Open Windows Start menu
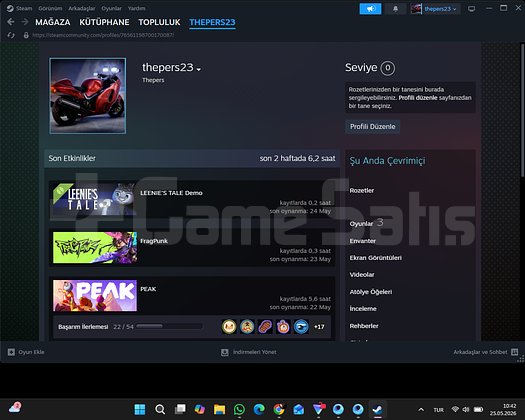This screenshot has width=525, height=420. (x=140, y=409)
